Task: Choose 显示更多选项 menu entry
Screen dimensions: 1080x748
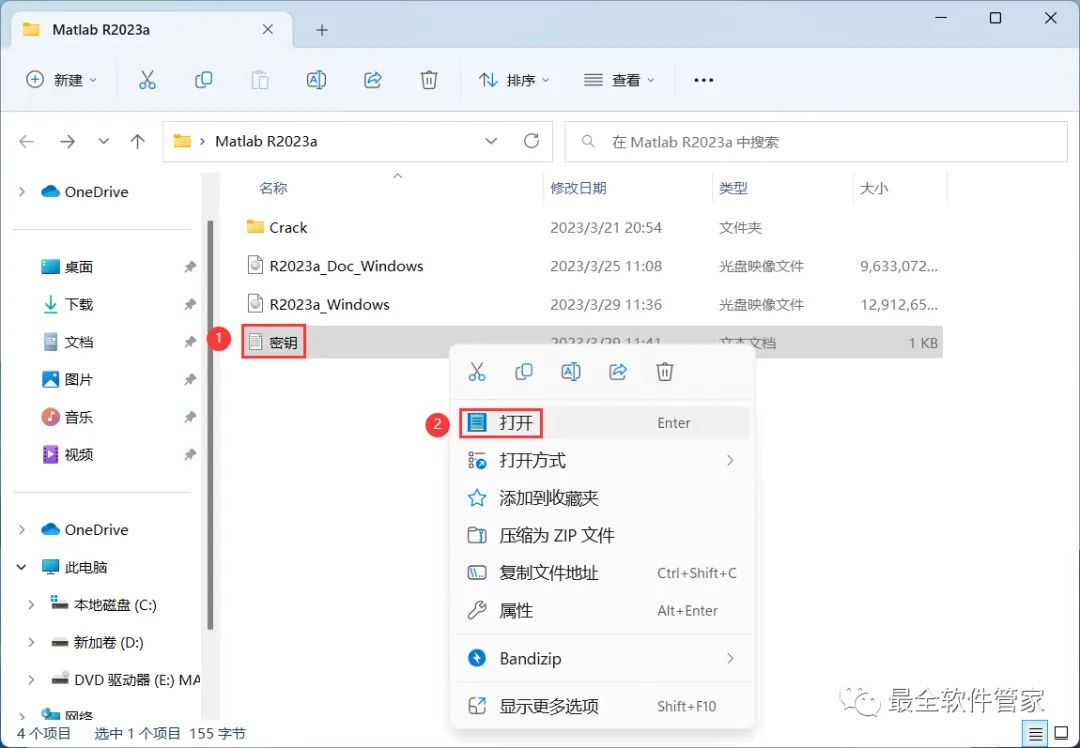Action: pos(603,706)
